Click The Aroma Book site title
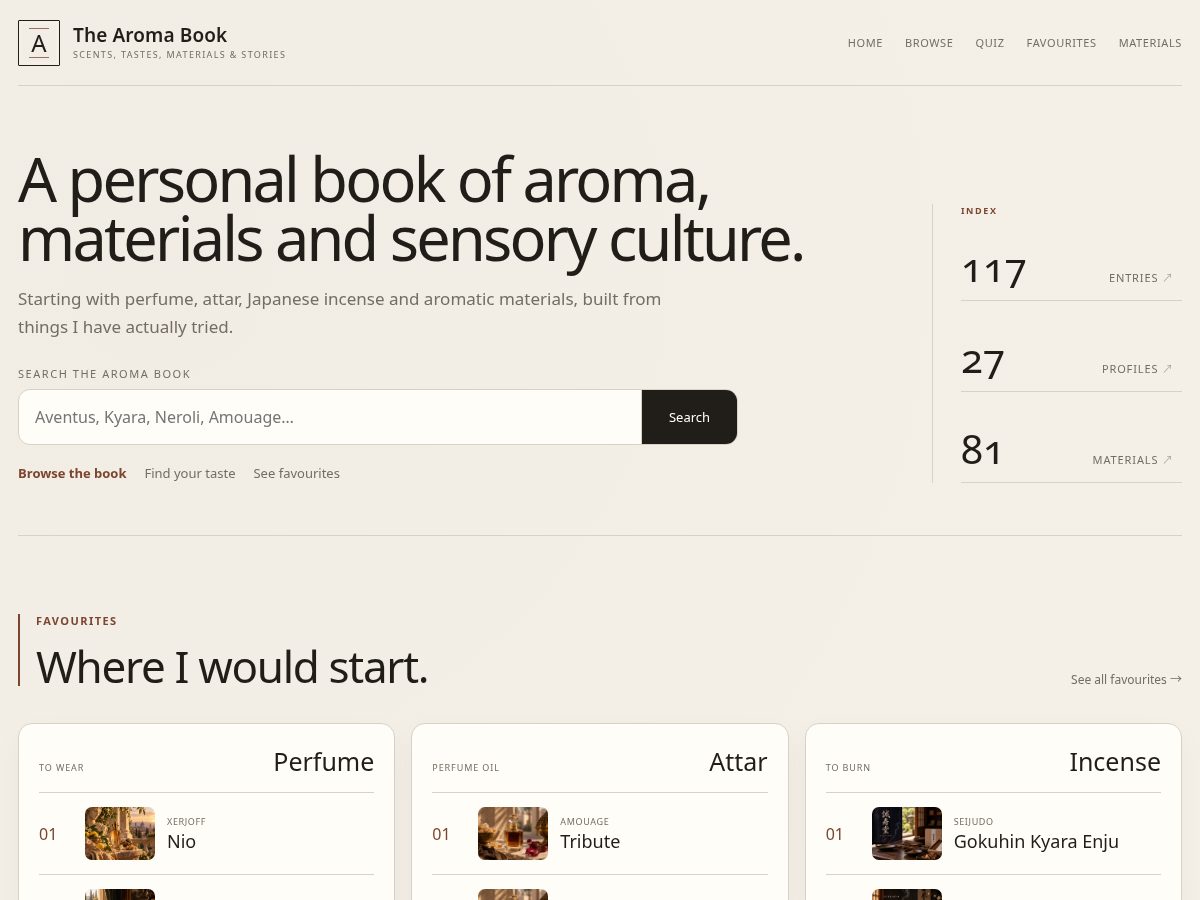Image resolution: width=1200 pixels, height=900 pixels. tap(150, 35)
